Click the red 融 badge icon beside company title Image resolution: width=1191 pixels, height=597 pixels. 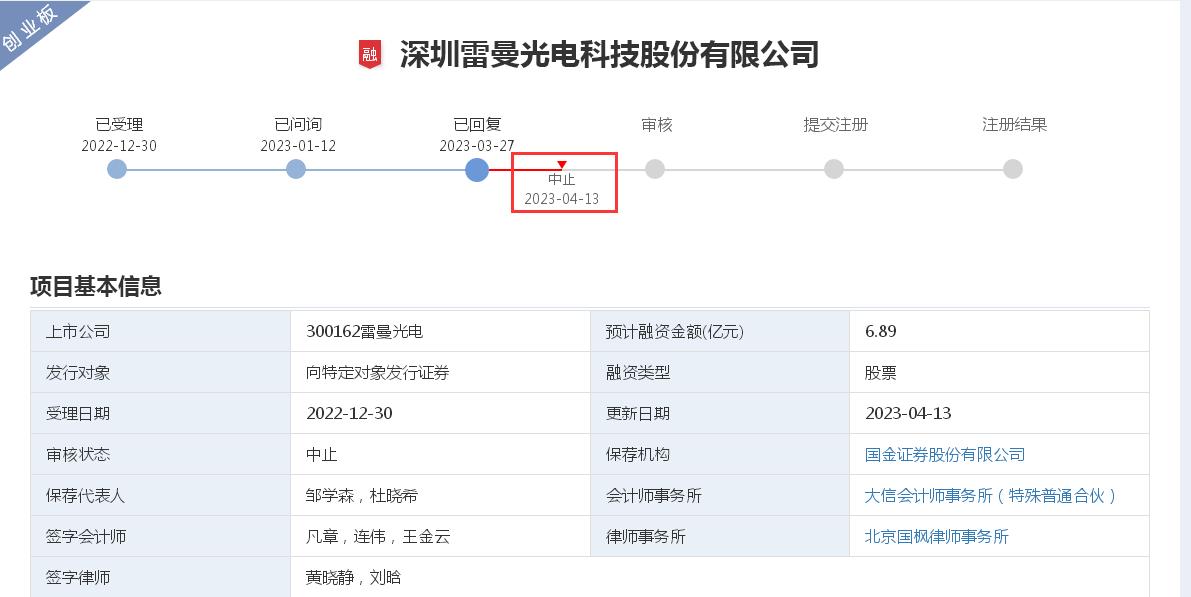click(370, 55)
